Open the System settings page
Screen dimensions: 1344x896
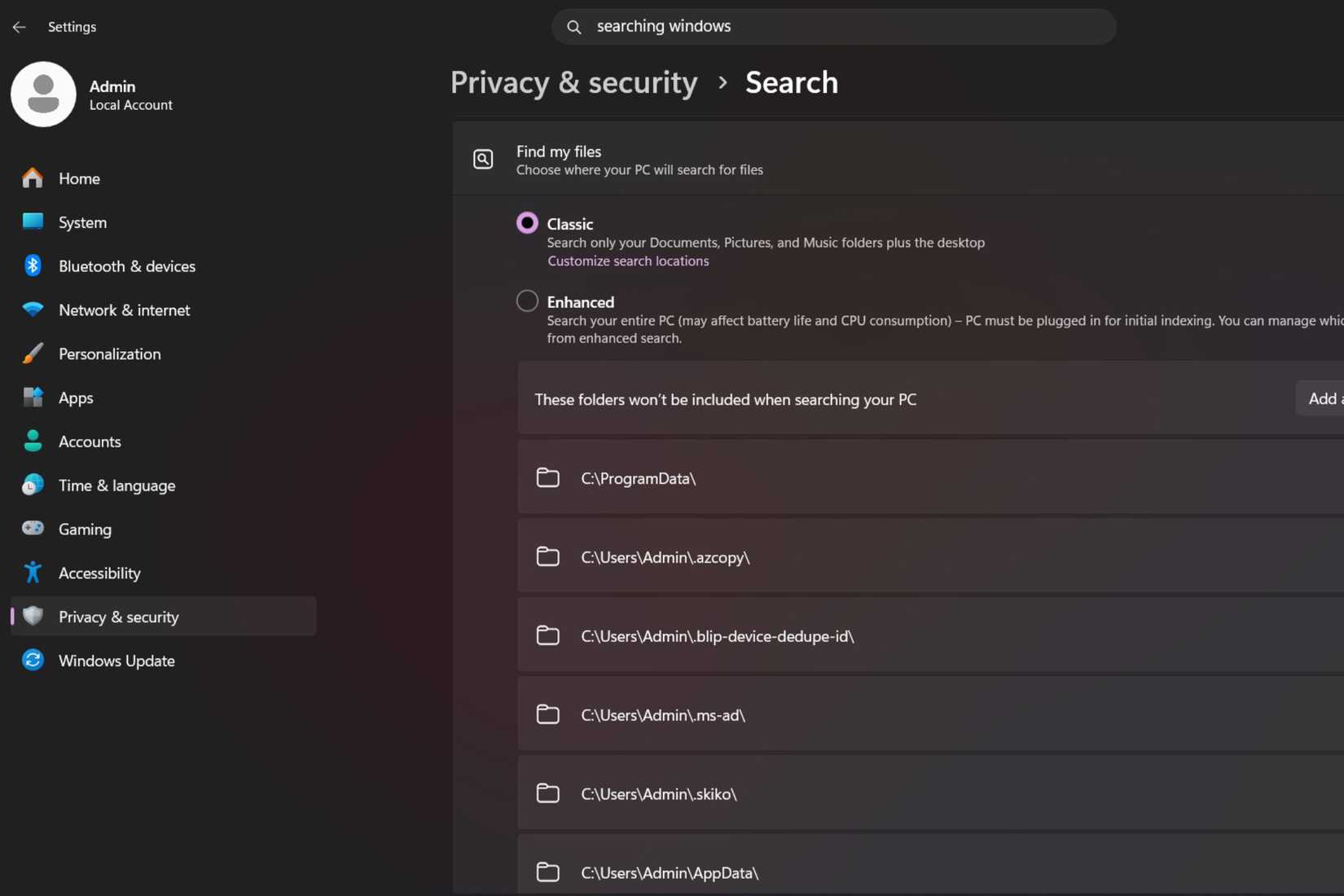click(x=163, y=222)
